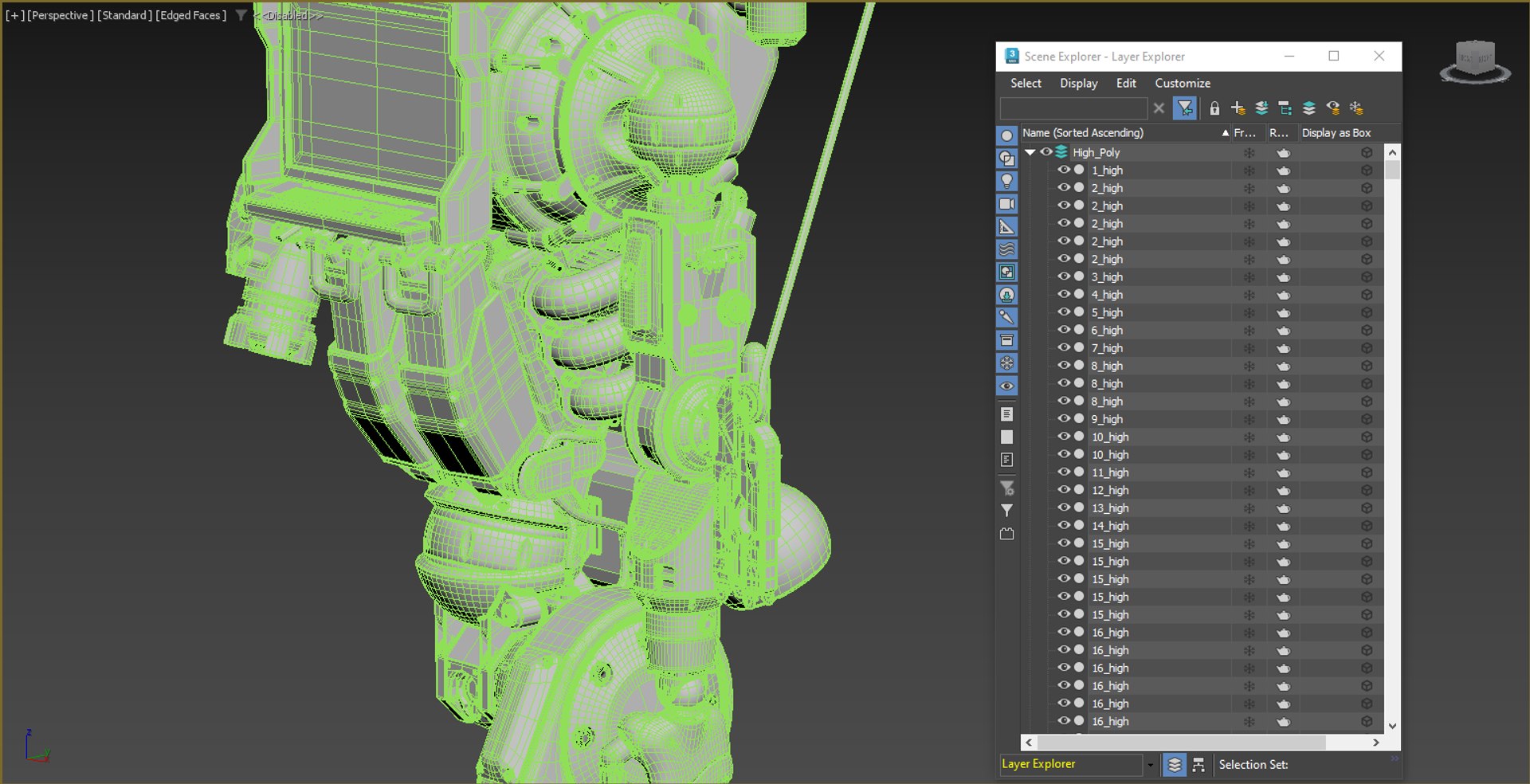Hide the High_Poly layer via eye icon
Screen dimensions: 1530x784
(x=1045, y=152)
